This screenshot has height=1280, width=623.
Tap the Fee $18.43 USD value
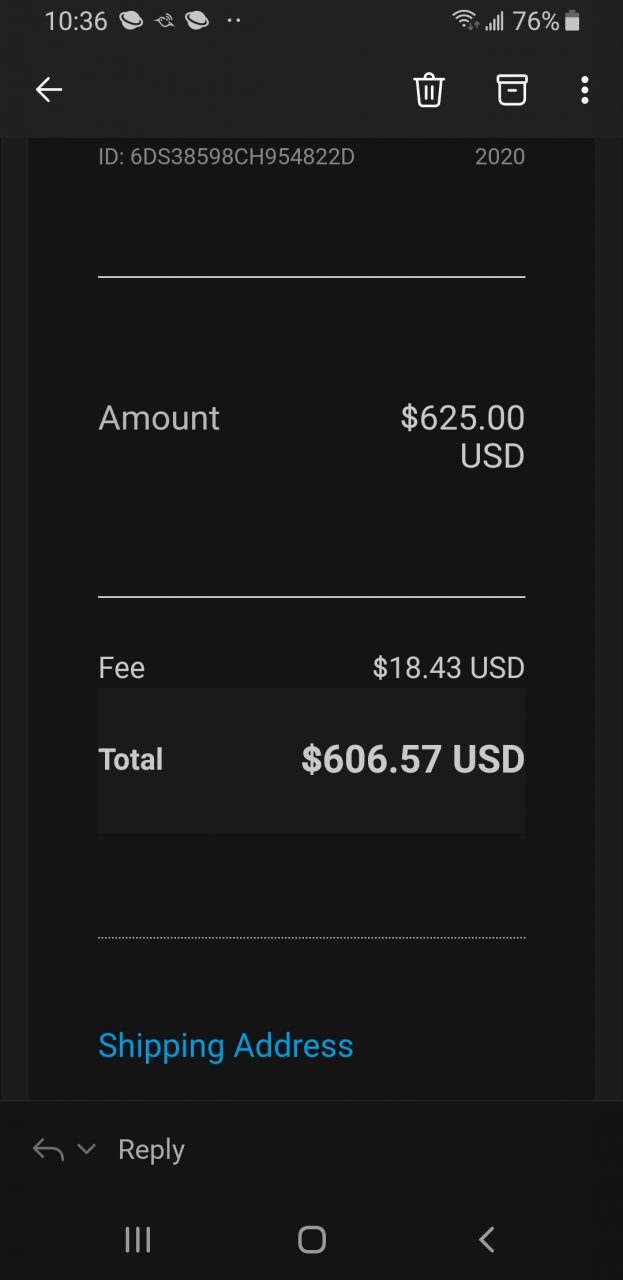[449, 668]
